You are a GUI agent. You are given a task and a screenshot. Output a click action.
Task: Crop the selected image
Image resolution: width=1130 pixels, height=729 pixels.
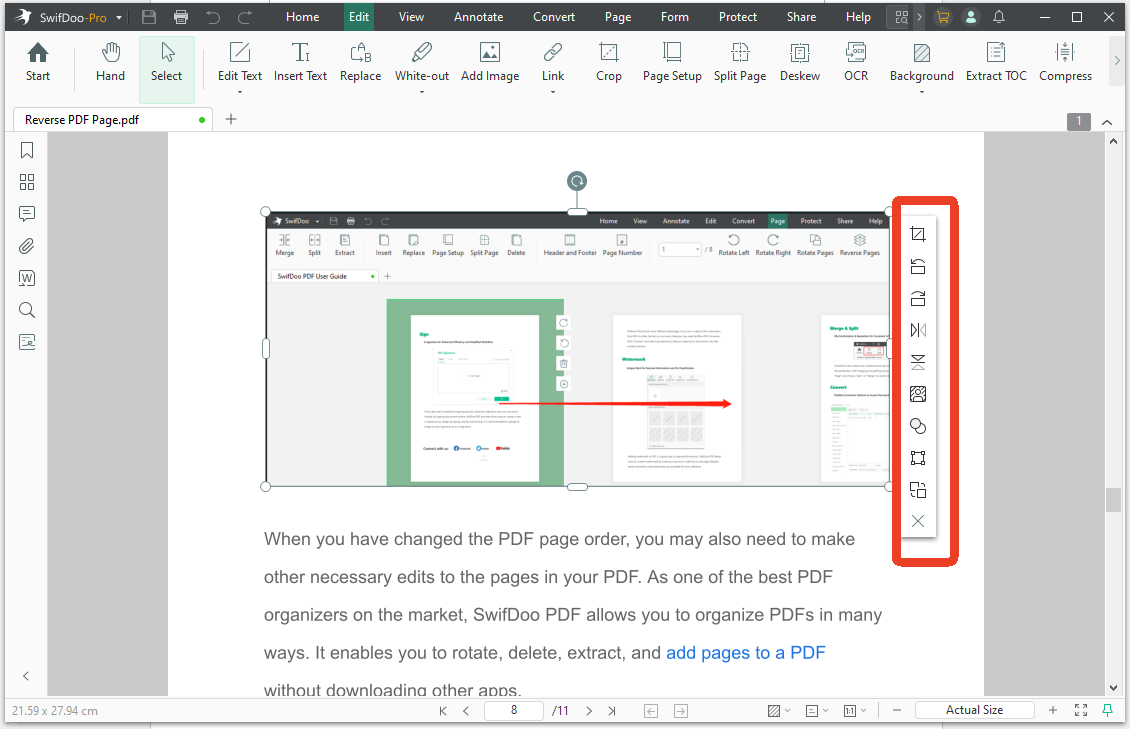point(917,234)
